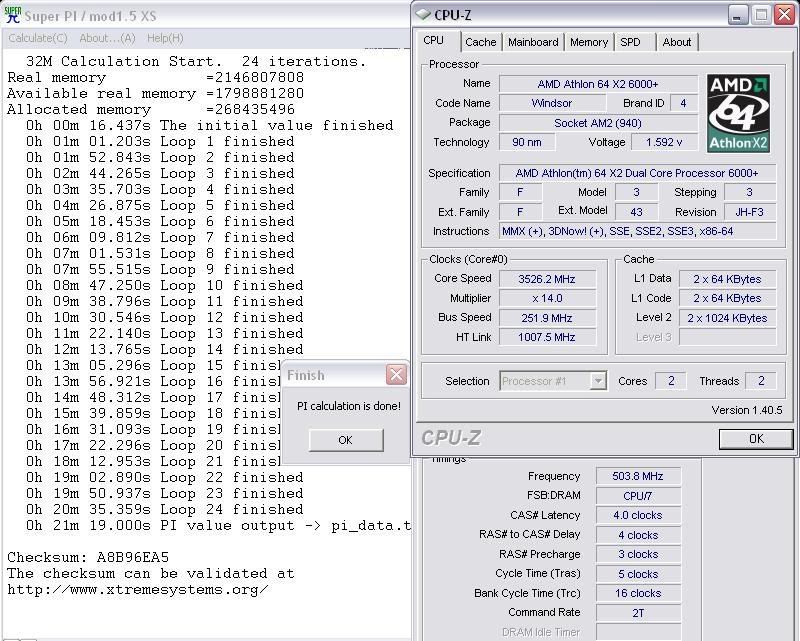Click the Multiplier value x 14.0
The image size is (800, 641).
pos(547,298)
